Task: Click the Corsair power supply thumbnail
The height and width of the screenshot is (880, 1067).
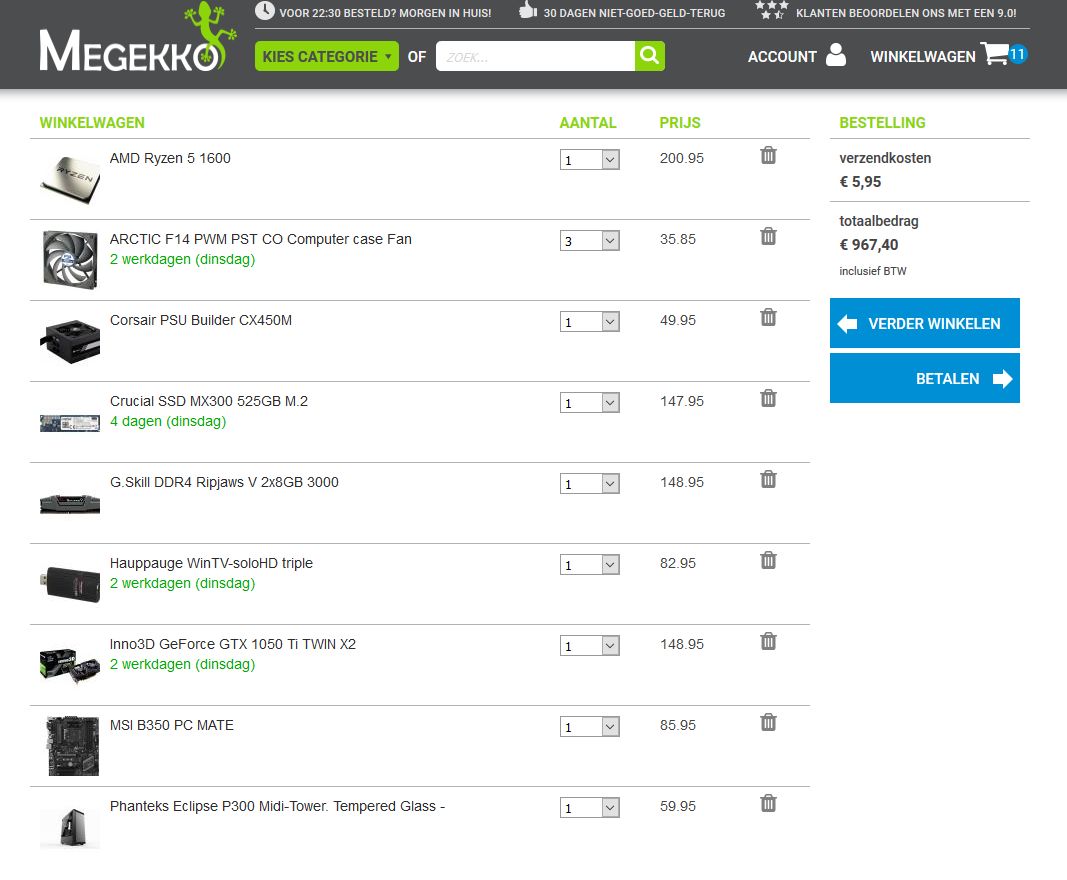Action: click(x=70, y=342)
